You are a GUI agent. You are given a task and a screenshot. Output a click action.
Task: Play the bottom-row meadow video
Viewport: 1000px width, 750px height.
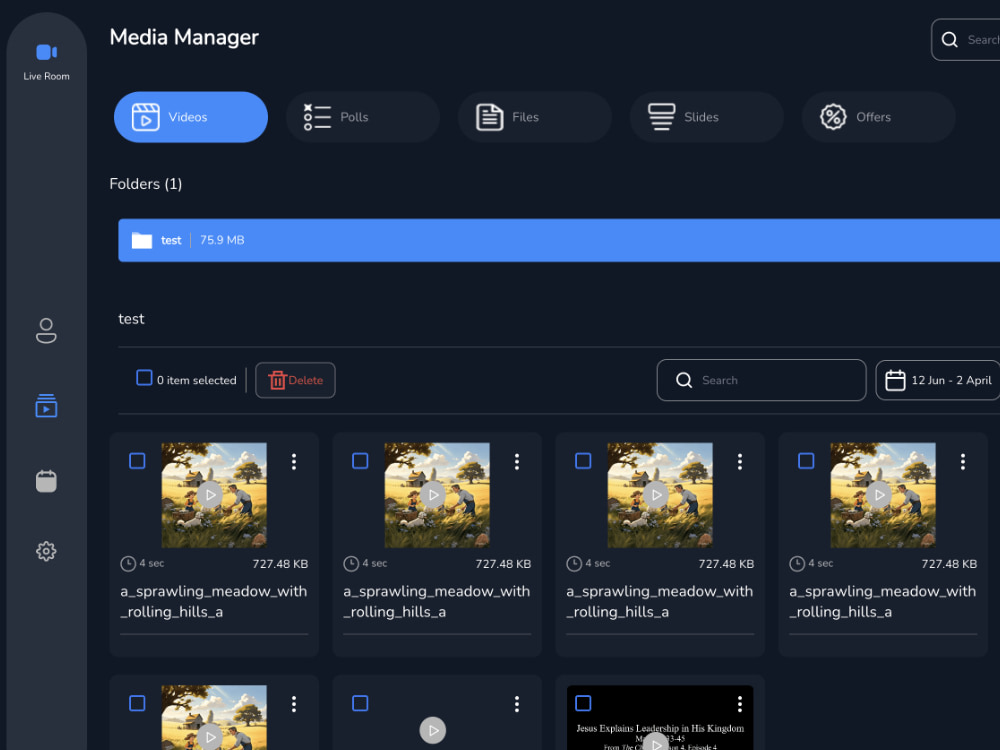(x=210, y=737)
